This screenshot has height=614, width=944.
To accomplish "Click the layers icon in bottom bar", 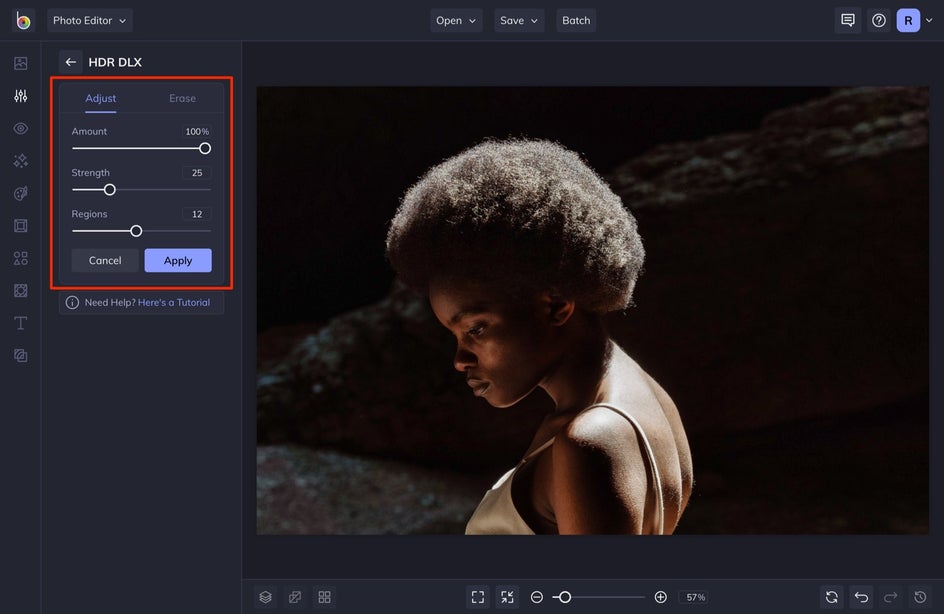I will [266, 597].
